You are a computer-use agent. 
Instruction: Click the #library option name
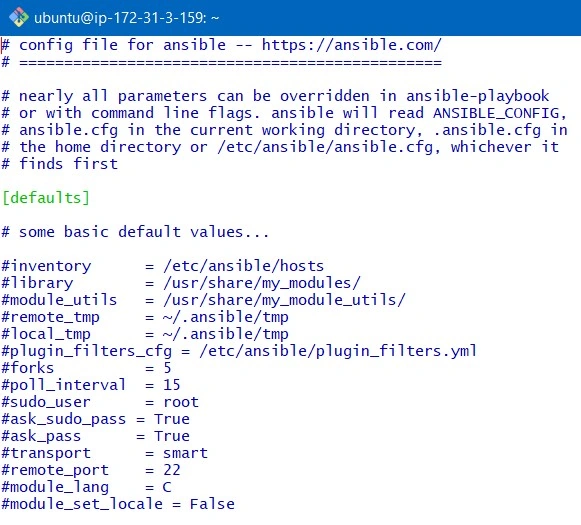coord(37,283)
